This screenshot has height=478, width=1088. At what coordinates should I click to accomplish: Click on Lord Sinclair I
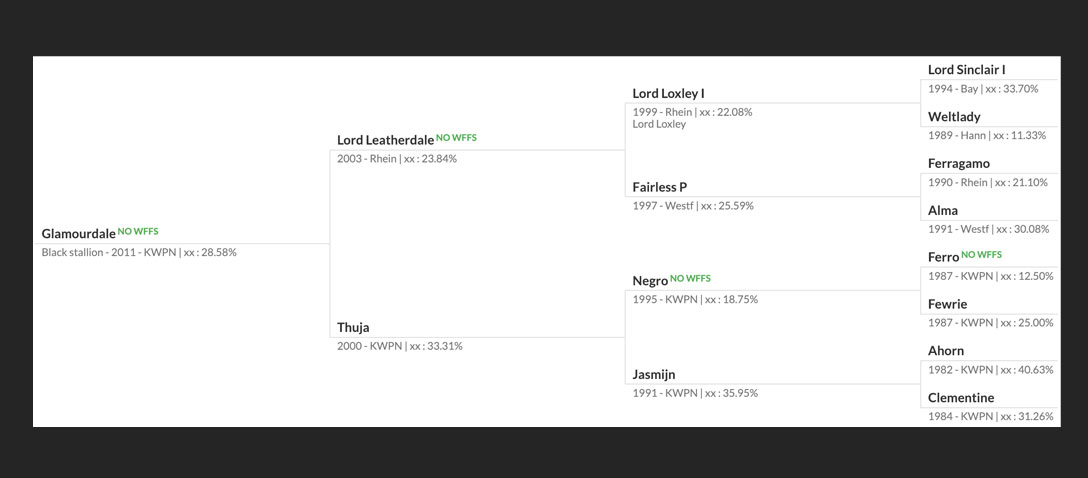tap(967, 69)
